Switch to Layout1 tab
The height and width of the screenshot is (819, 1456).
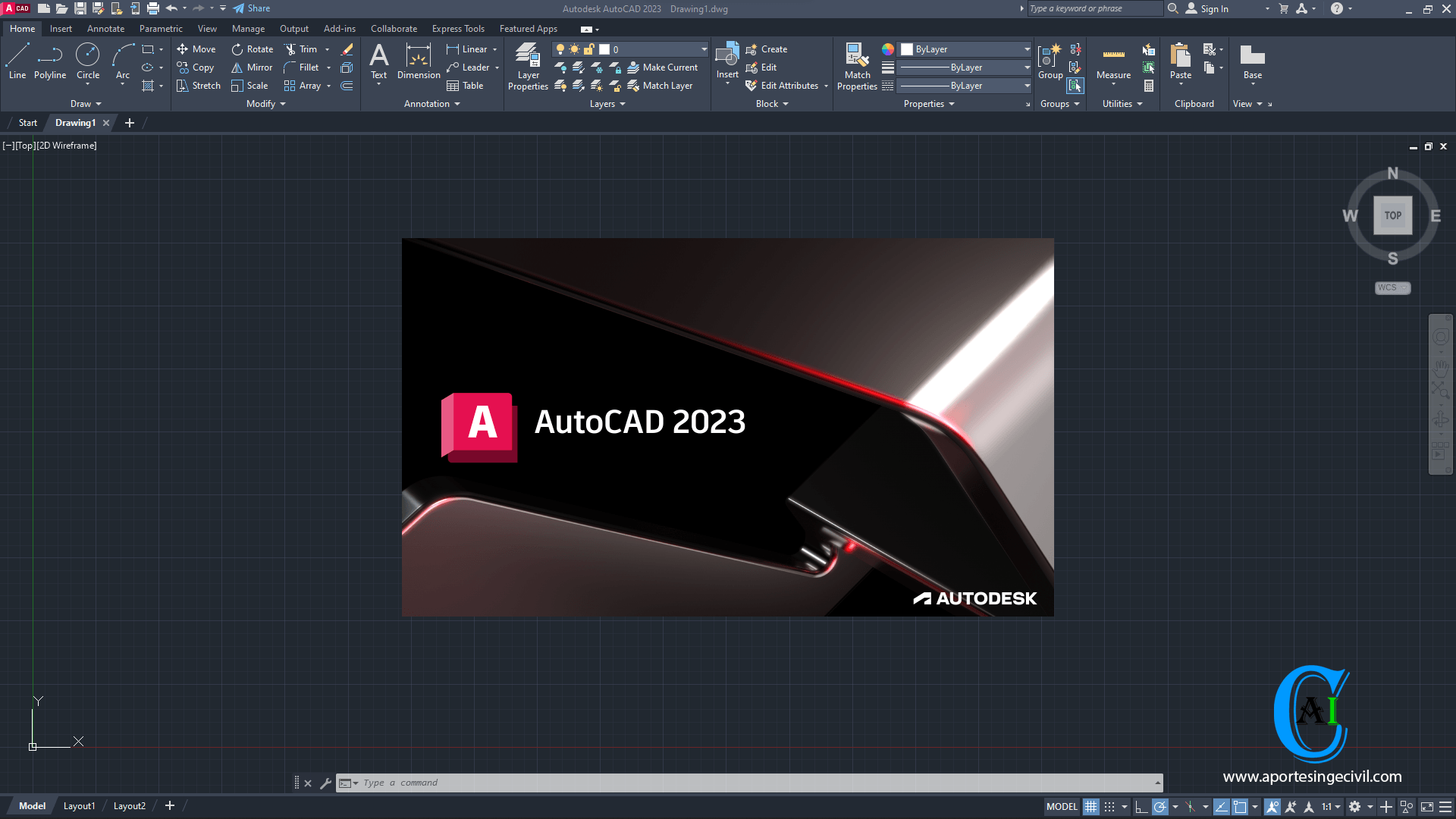click(x=79, y=806)
